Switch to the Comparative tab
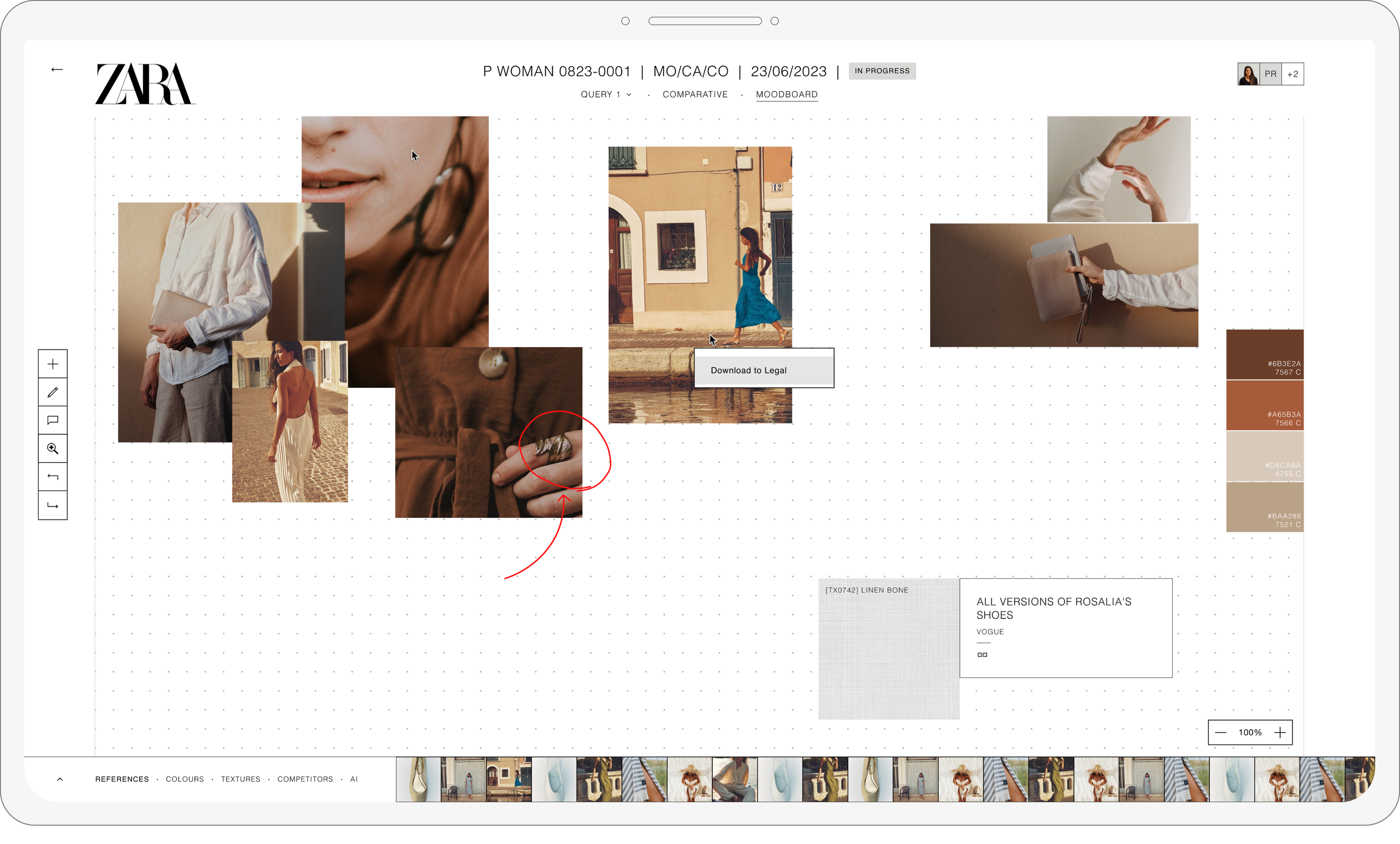Image resolution: width=1400 pixels, height=844 pixels. (694, 94)
